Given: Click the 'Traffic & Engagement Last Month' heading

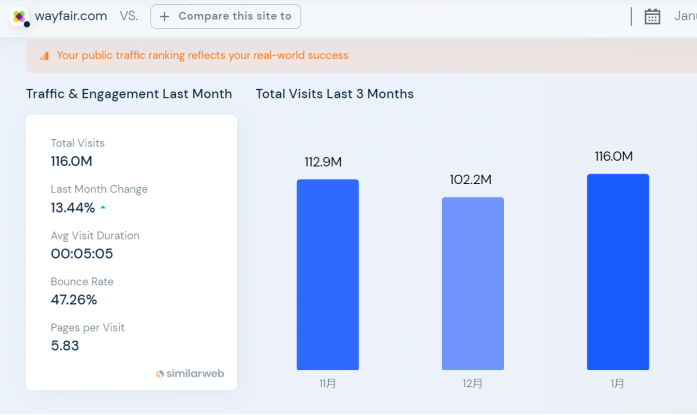Looking at the screenshot, I should 129,94.
